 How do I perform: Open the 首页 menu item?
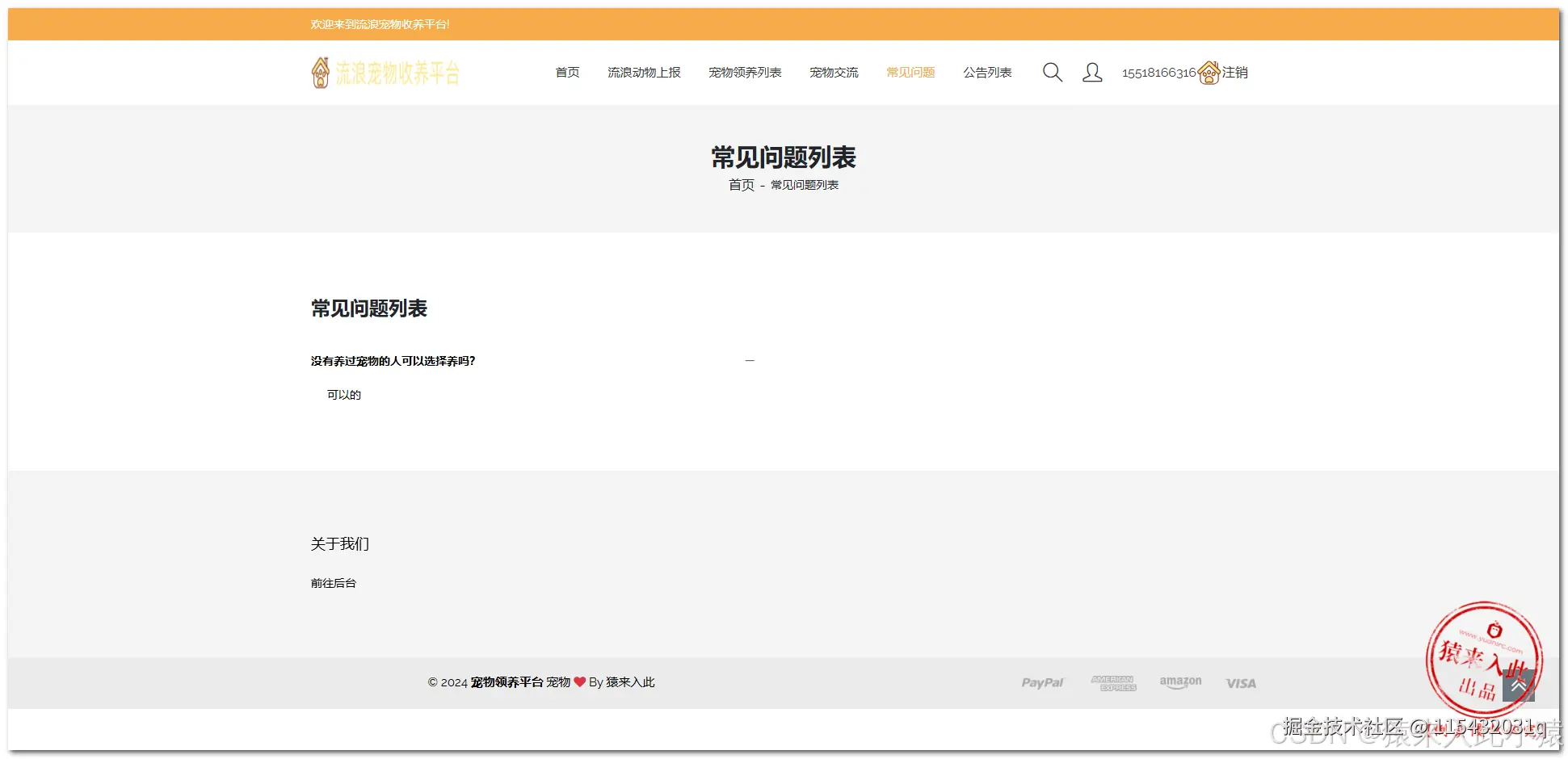(567, 72)
